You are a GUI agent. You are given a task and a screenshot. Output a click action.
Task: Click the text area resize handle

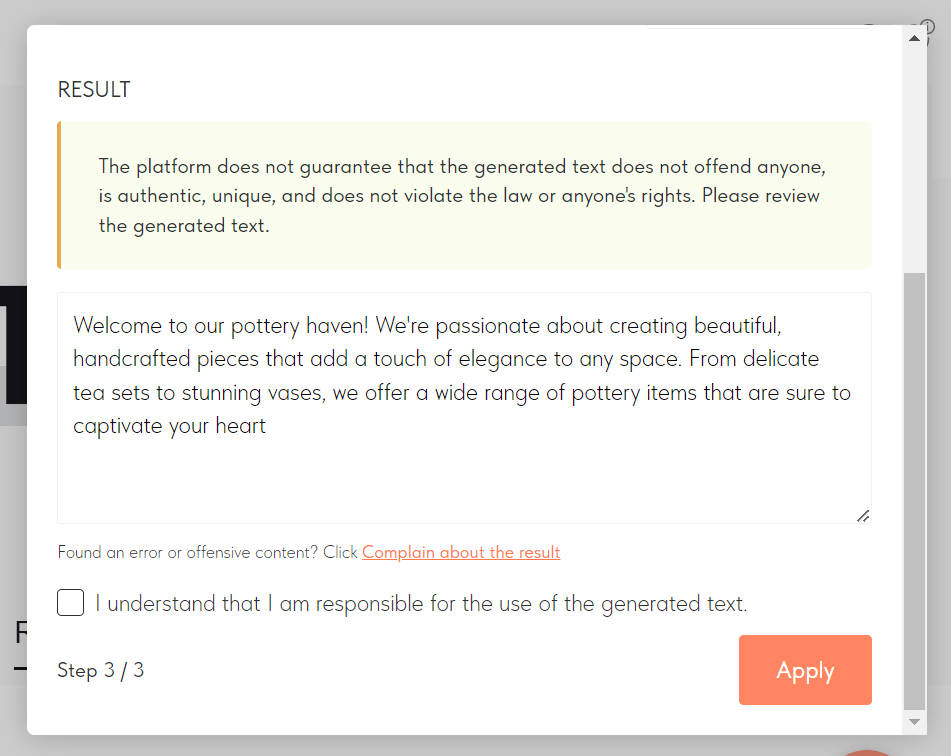tap(863, 516)
